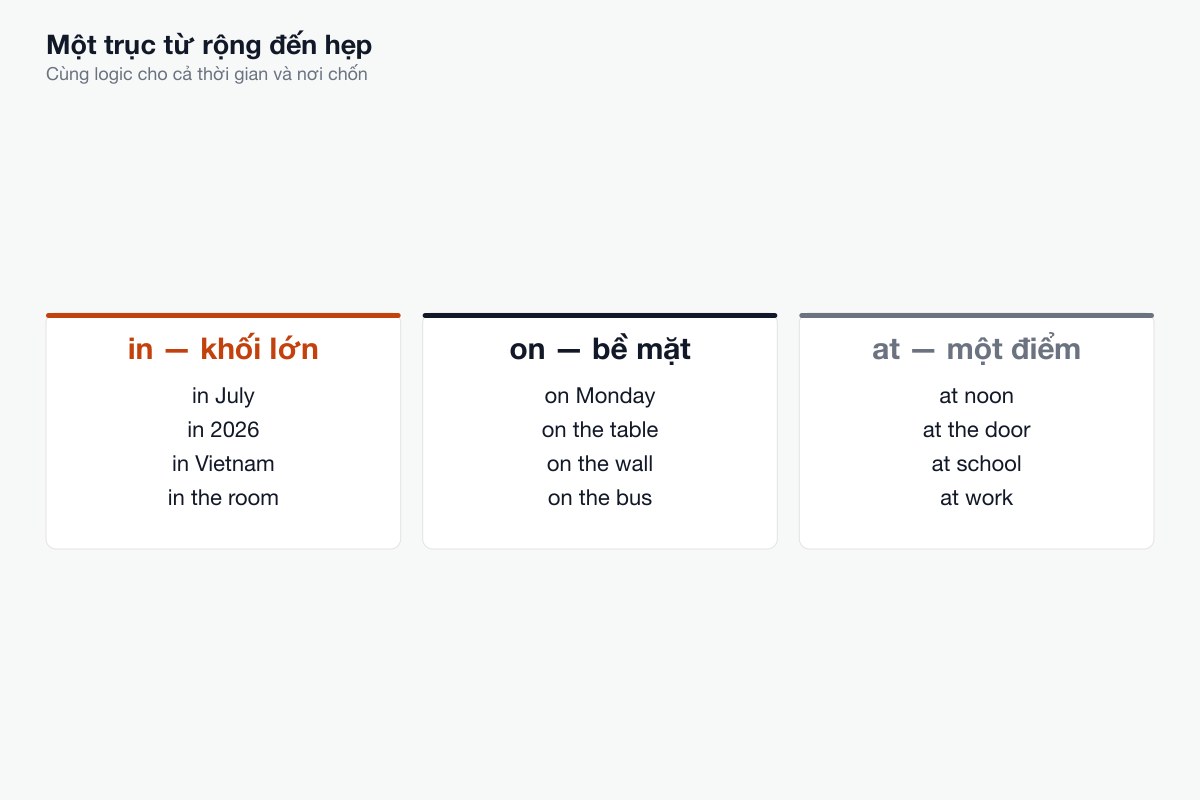Screen dimensions: 1200x800
Task: Click the example 'at school'
Action: point(976,464)
